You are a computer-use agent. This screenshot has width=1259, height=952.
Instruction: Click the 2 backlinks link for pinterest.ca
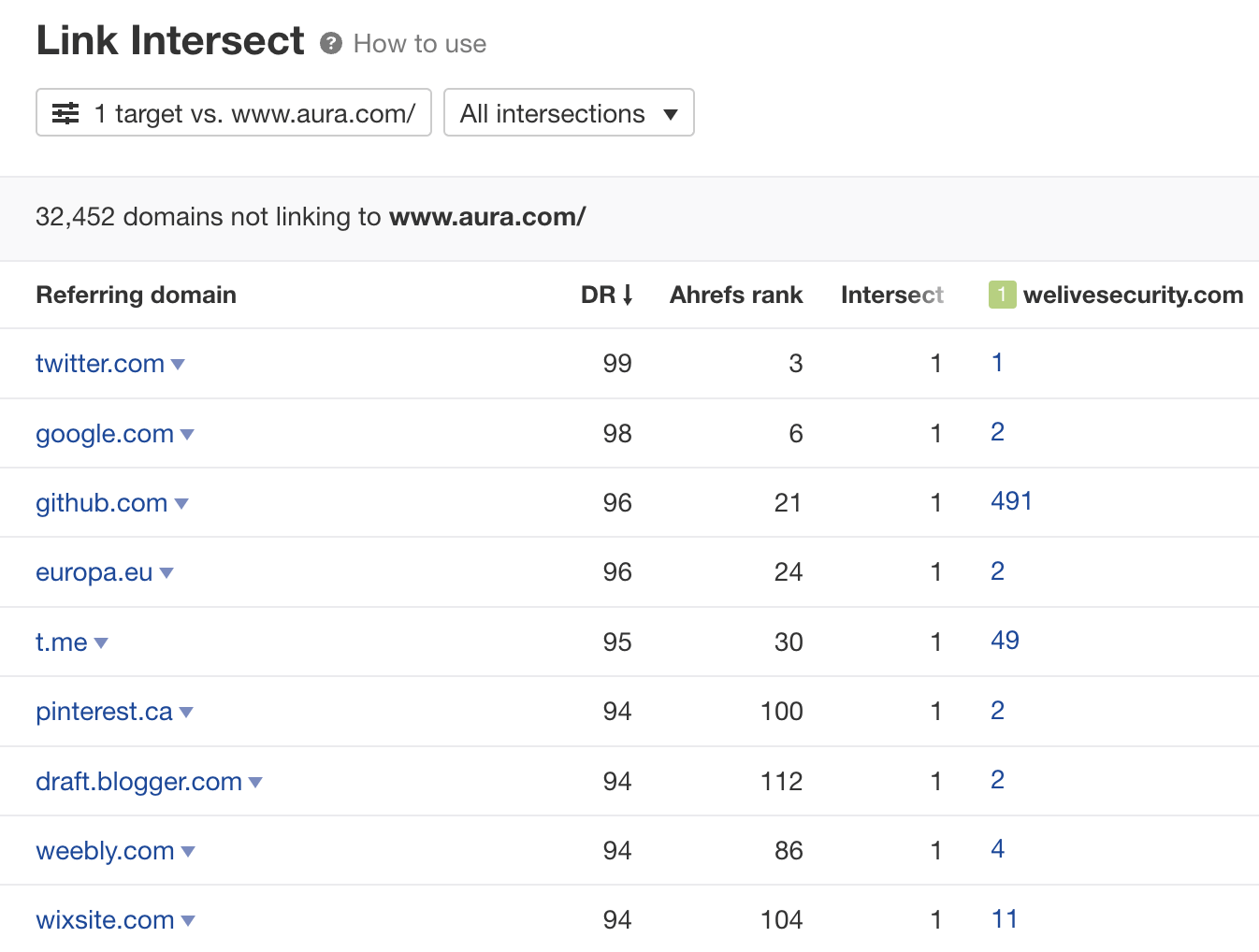997,711
